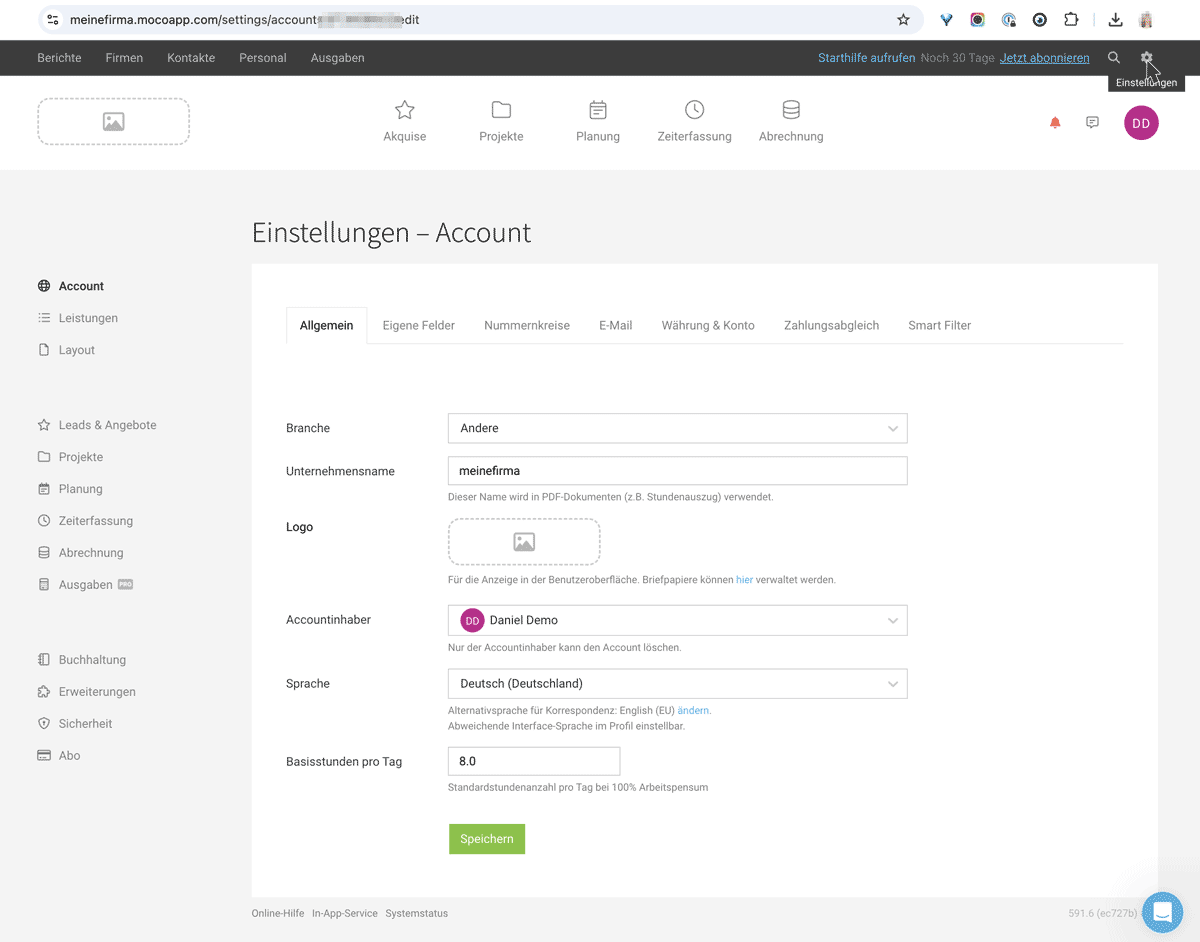Expand the Sprache dropdown
Viewport: 1200px width, 942px height.
click(677, 684)
